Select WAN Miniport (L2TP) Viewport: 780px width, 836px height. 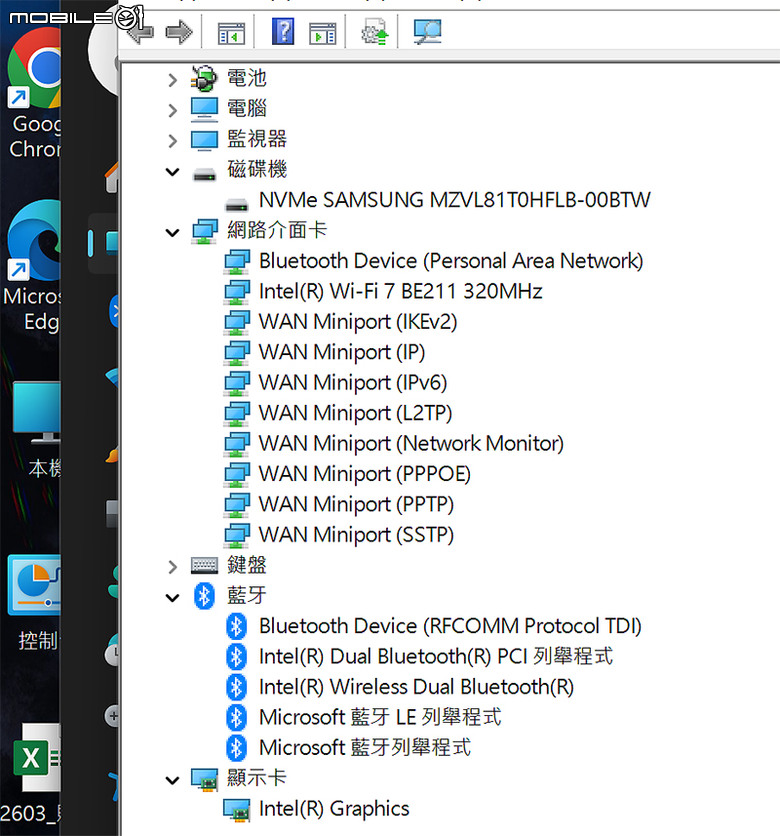355,413
